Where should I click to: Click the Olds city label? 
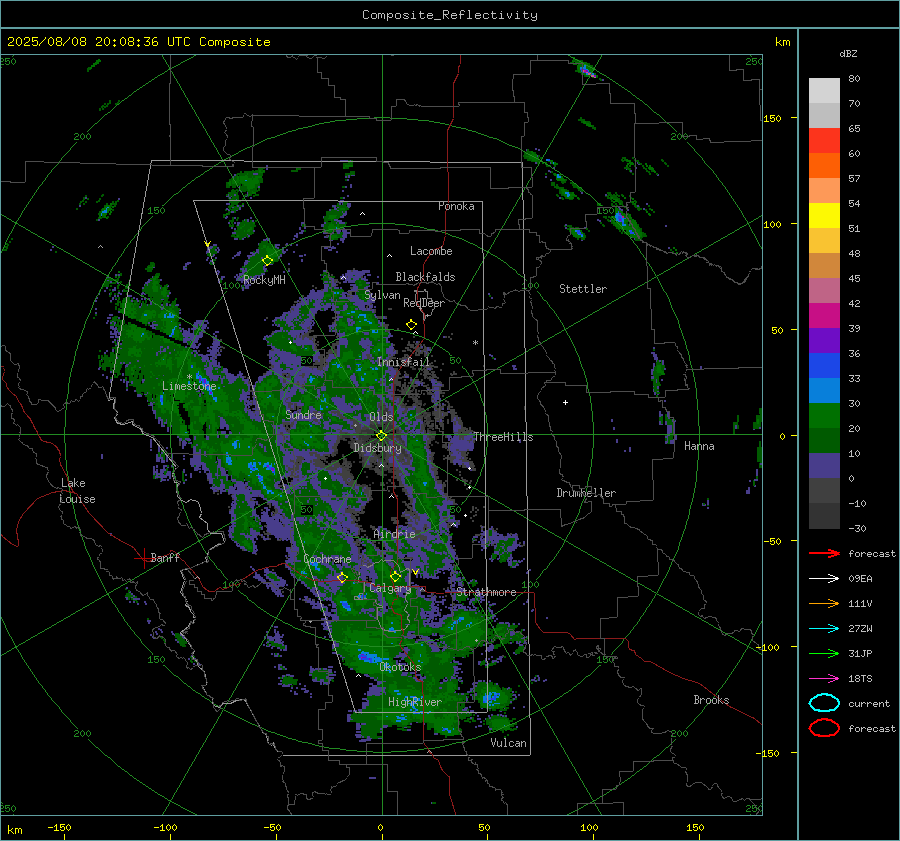coord(382,417)
